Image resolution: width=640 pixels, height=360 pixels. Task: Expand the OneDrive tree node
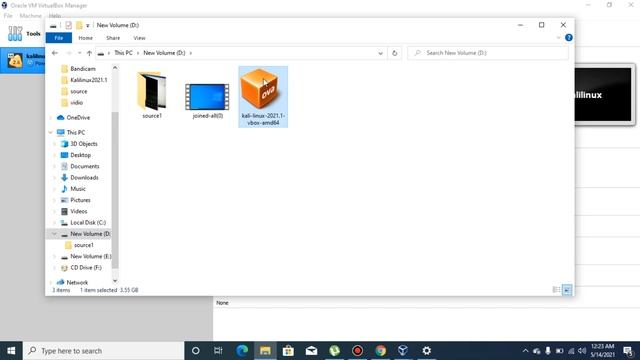51,118
